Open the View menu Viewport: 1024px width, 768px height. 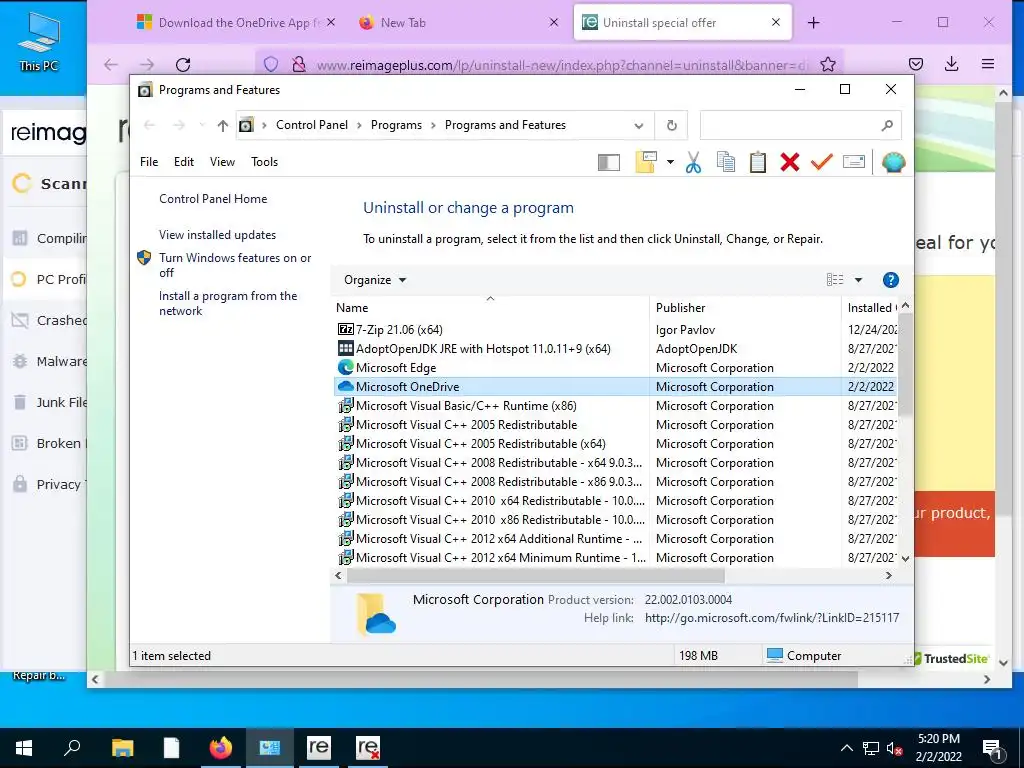coord(222,162)
